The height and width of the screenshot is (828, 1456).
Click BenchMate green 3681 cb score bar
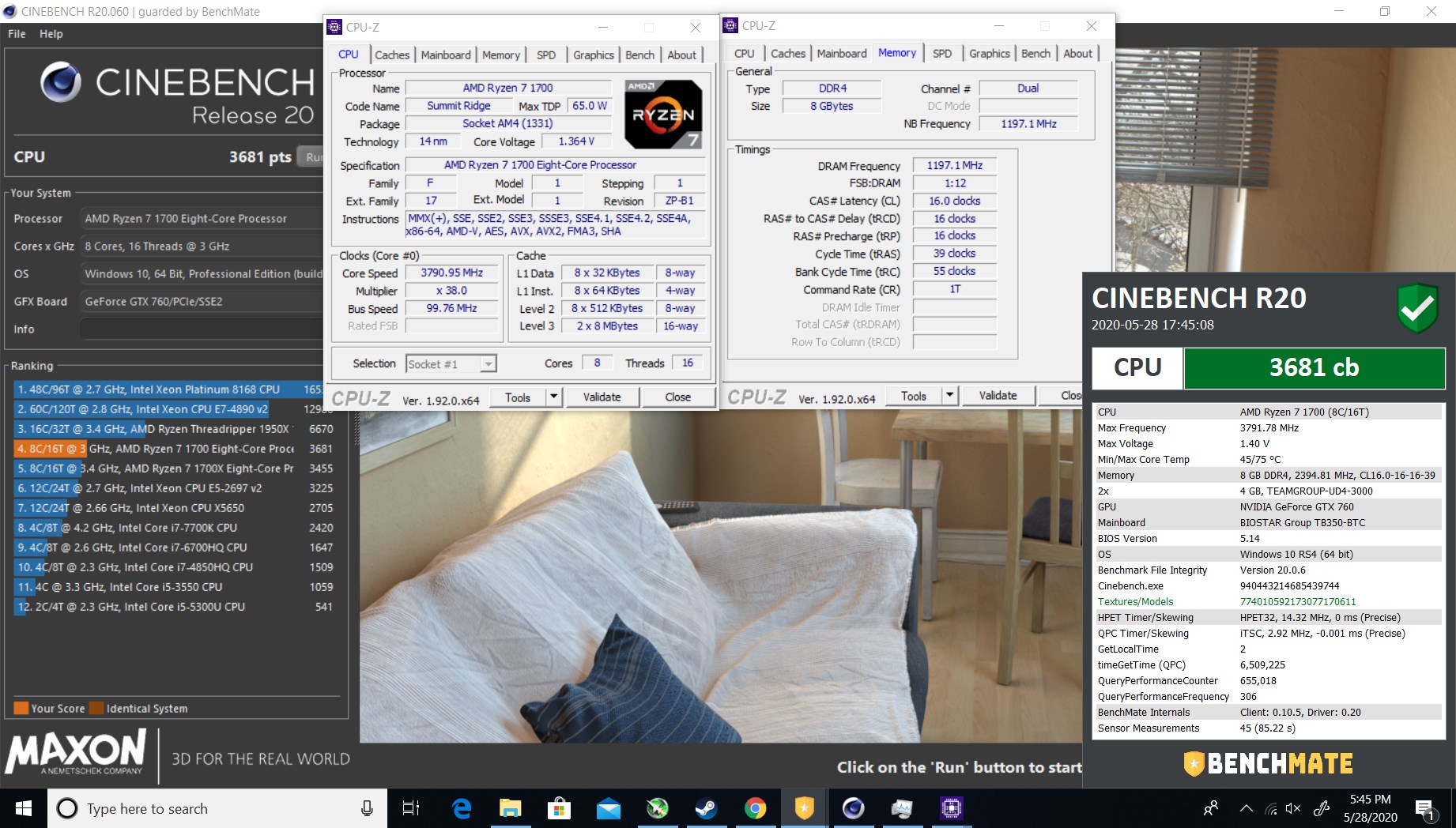(x=1314, y=367)
